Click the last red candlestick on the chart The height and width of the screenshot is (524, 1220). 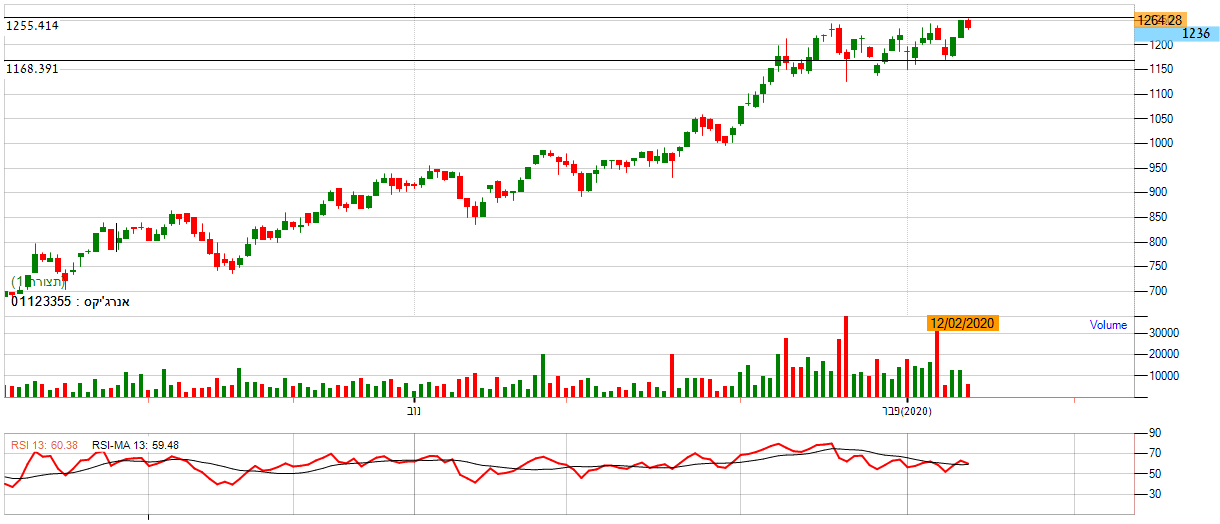point(968,24)
